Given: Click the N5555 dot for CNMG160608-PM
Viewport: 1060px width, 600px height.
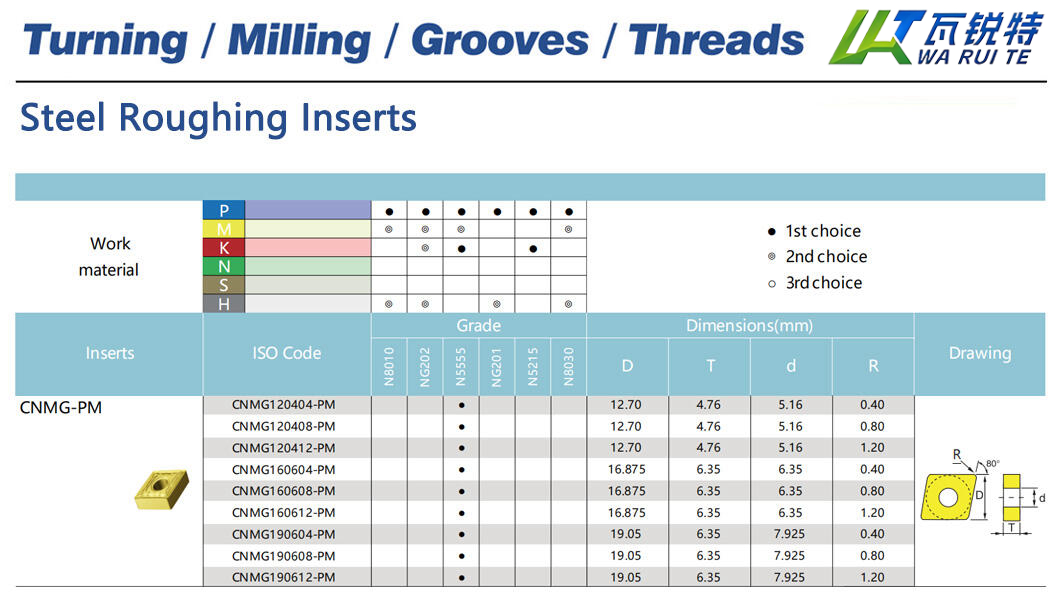Looking at the screenshot, I should 461,491.
